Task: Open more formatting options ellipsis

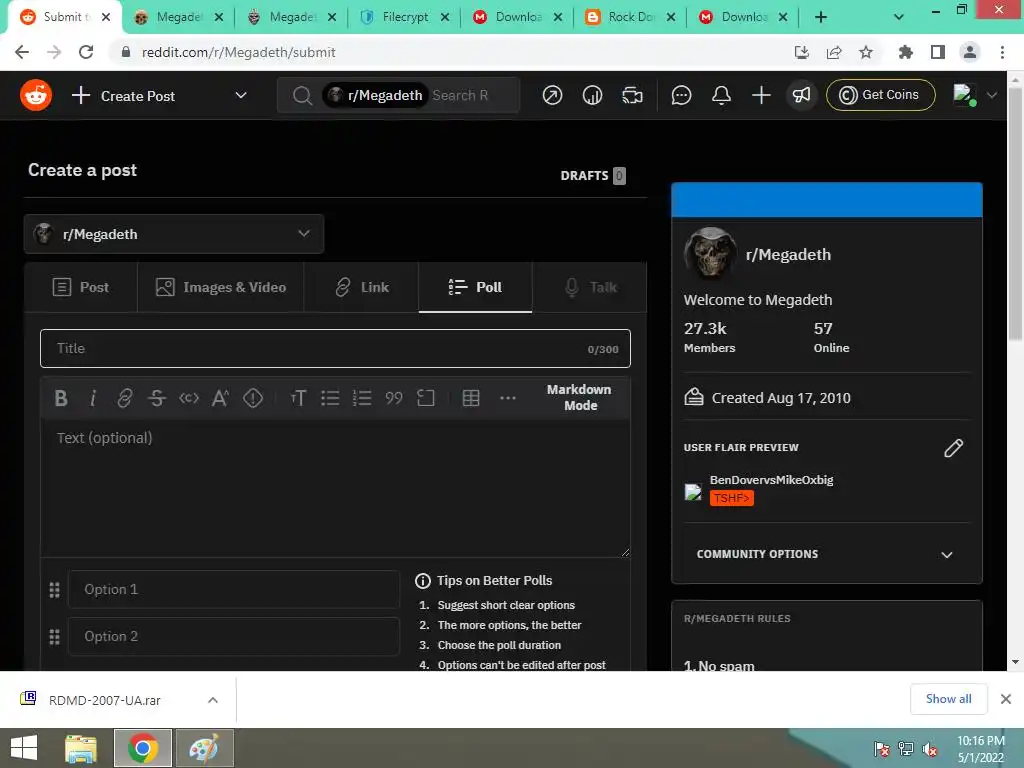Action: (507, 398)
